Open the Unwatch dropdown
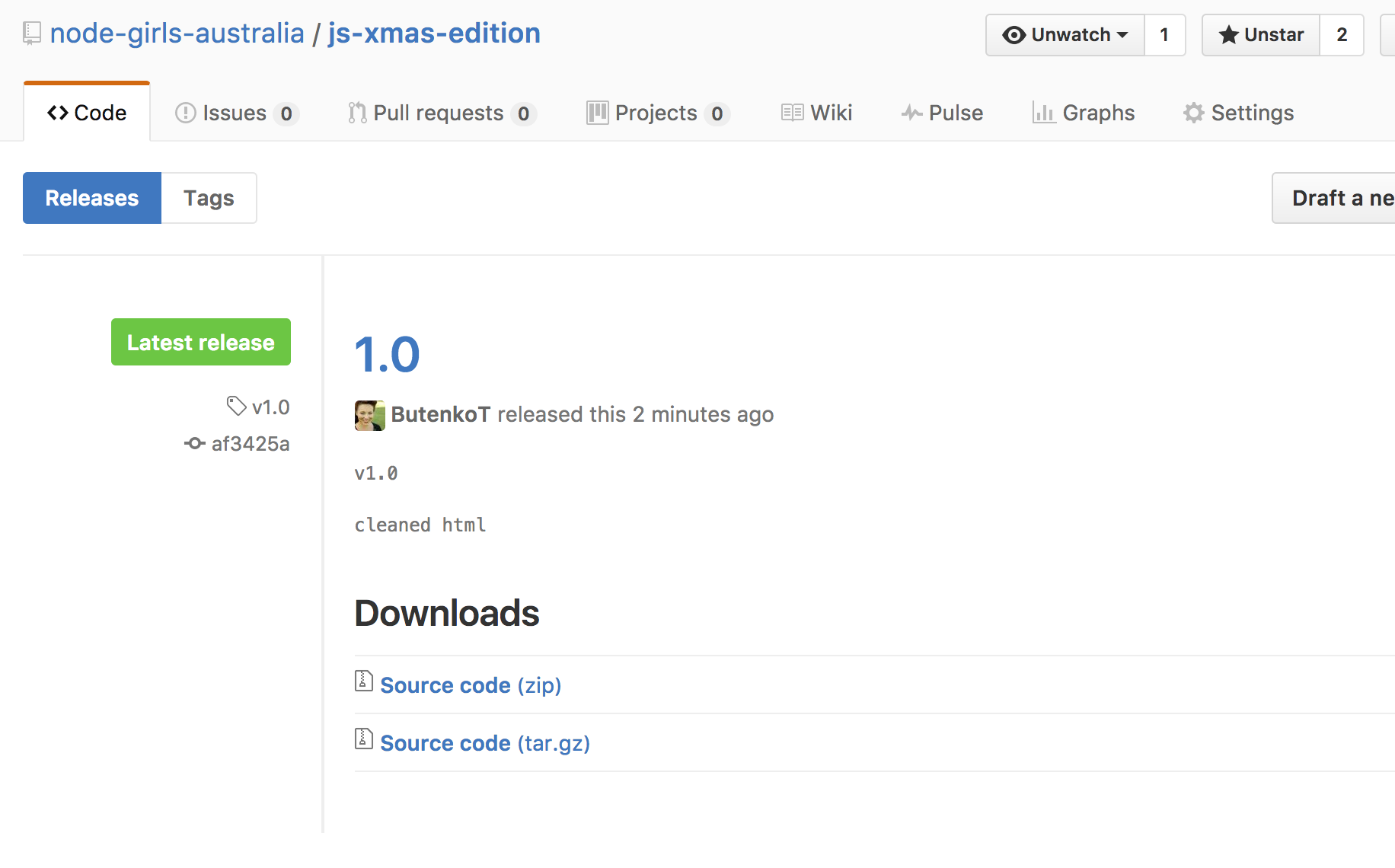1395x868 pixels. point(1065,35)
